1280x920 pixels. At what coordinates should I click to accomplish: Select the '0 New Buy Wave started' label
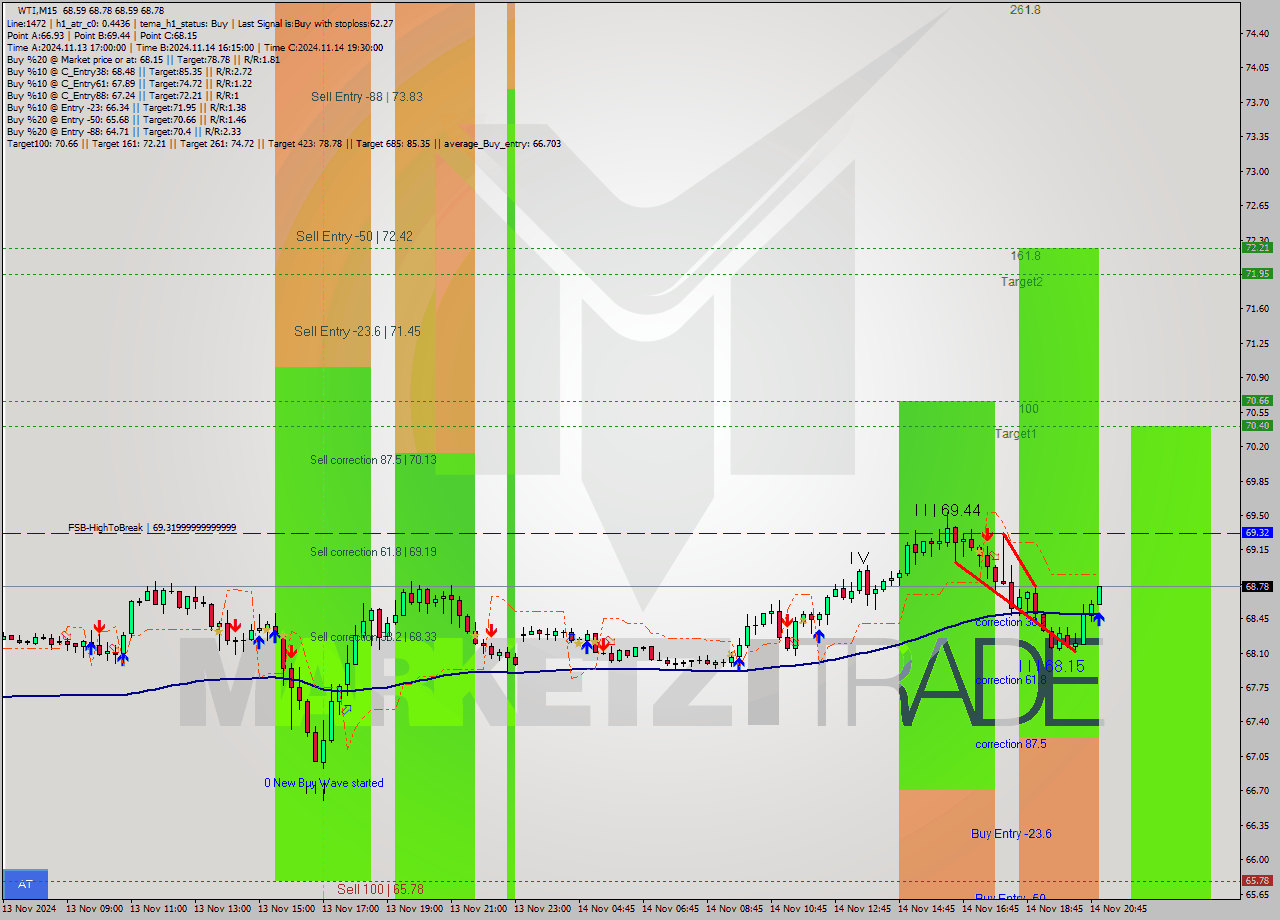tap(323, 783)
